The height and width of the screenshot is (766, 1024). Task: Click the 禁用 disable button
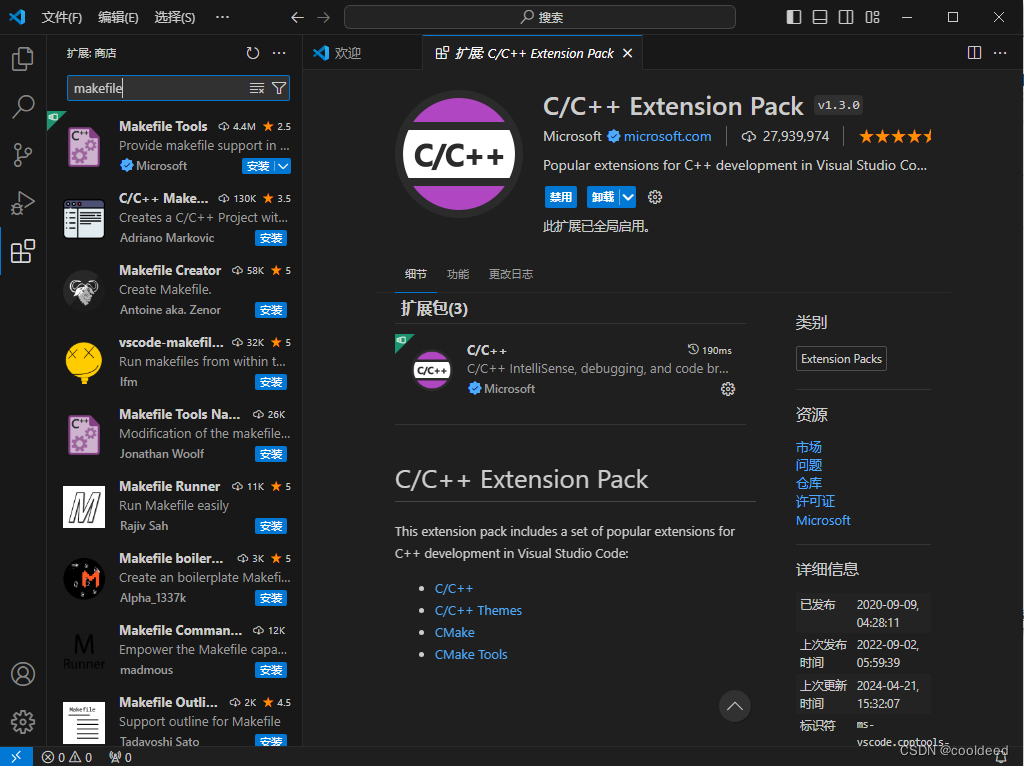(x=560, y=197)
